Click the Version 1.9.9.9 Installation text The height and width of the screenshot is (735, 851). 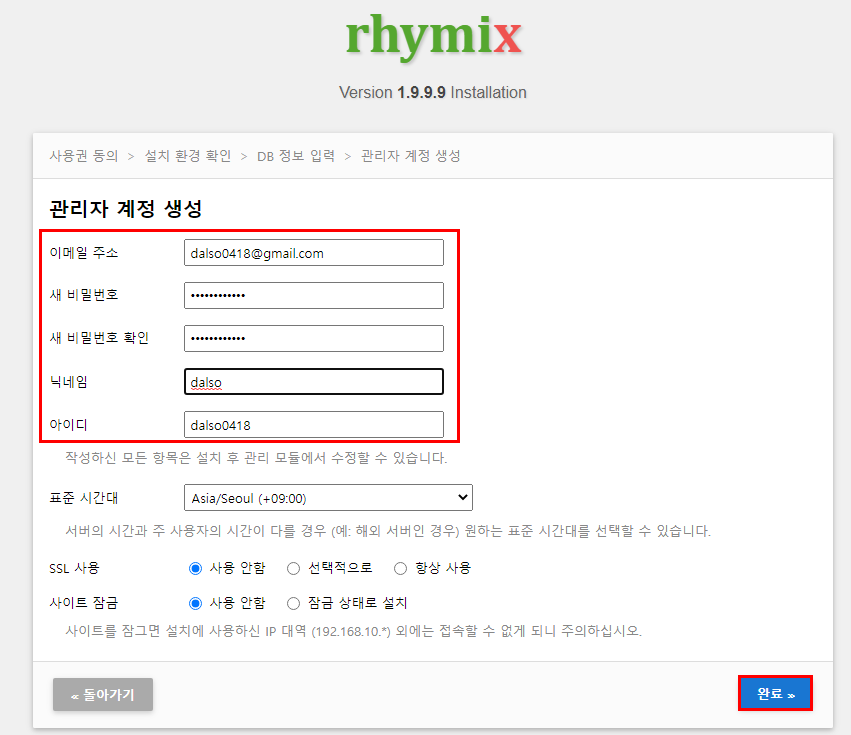point(433,92)
